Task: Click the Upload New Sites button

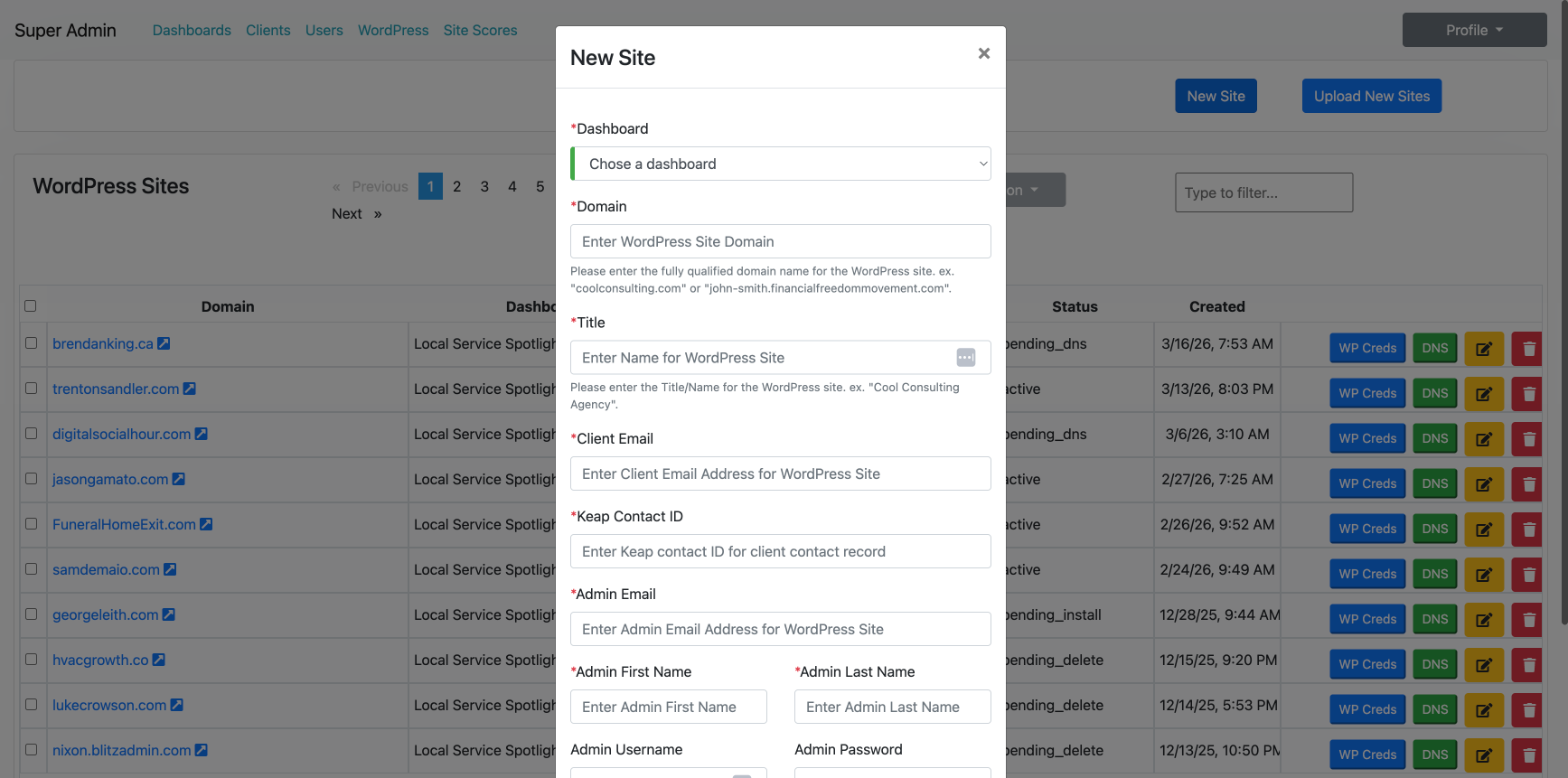Action: click(x=1371, y=96)
